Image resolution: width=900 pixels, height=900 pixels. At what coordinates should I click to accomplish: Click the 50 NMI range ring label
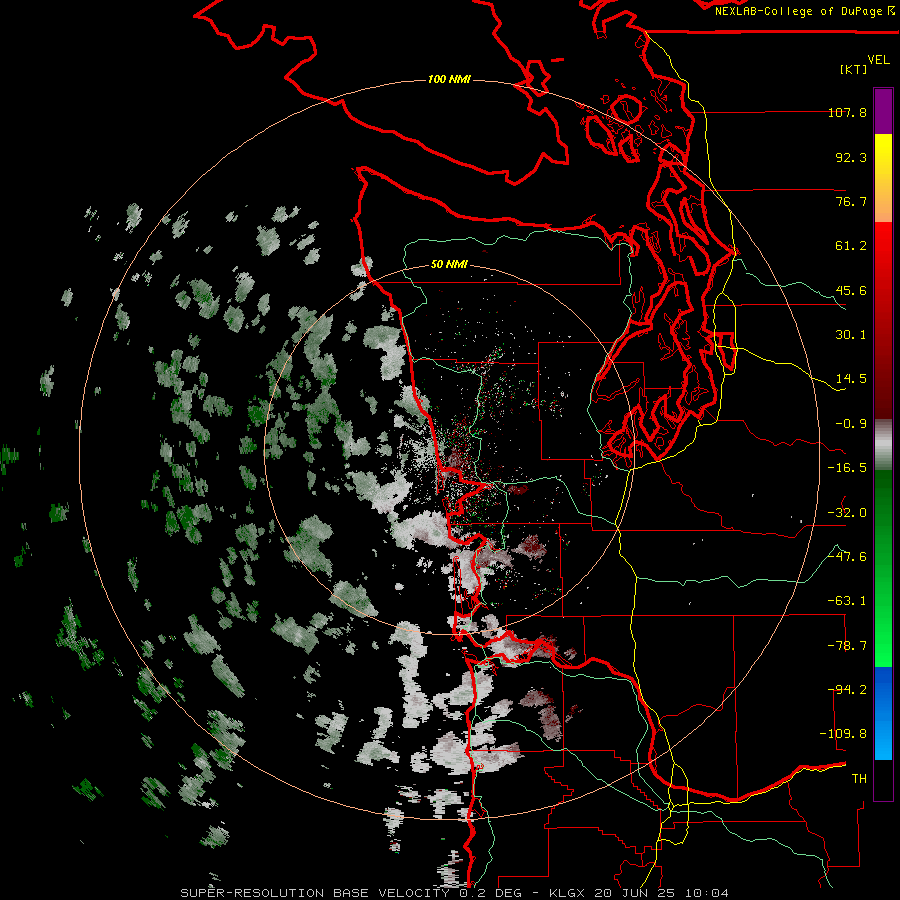tap(449, 265)
